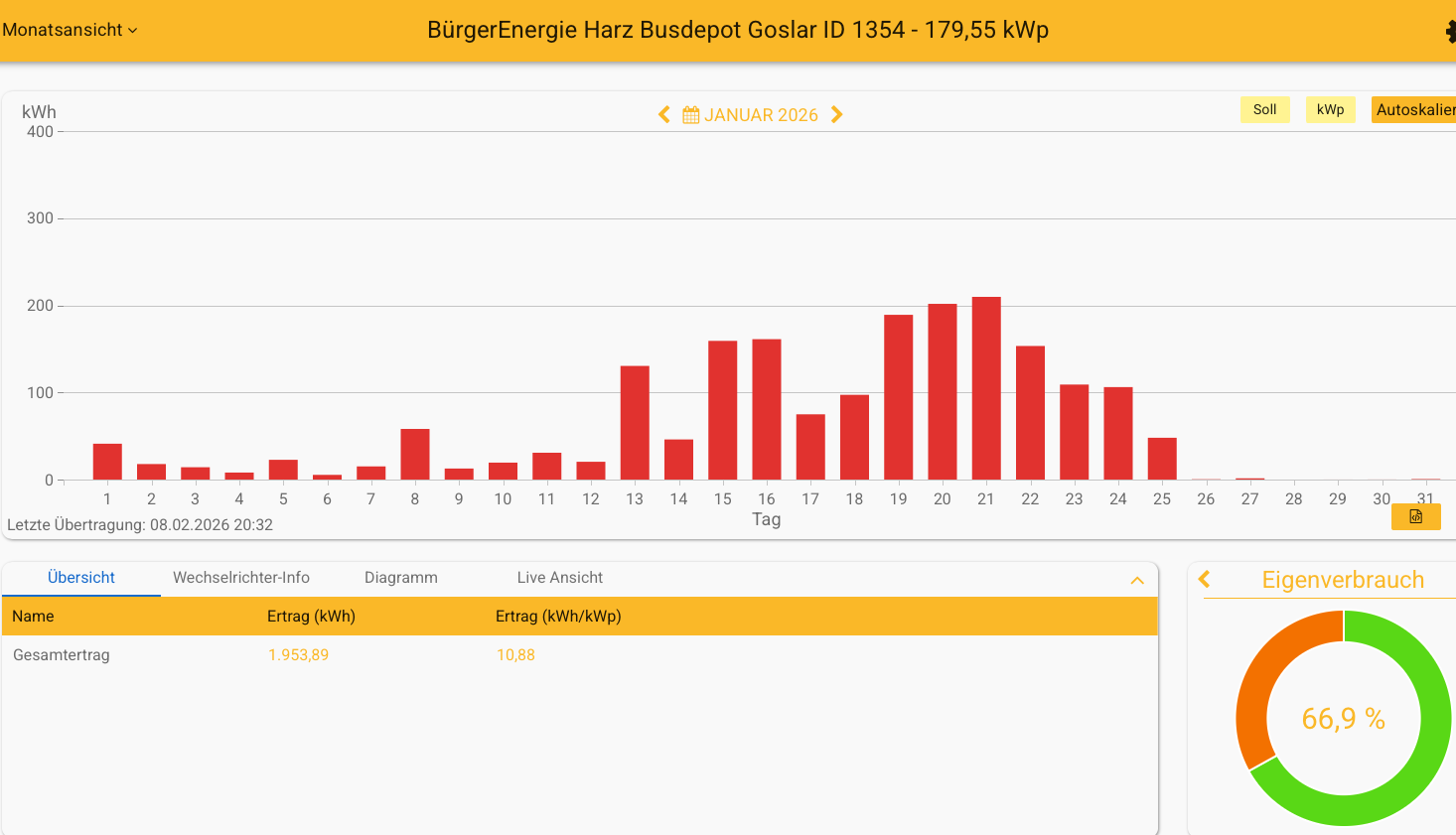Open the Monatsansicht view dropdown
This screenshot has width=1456, height=835.
(x=70, y=30)
